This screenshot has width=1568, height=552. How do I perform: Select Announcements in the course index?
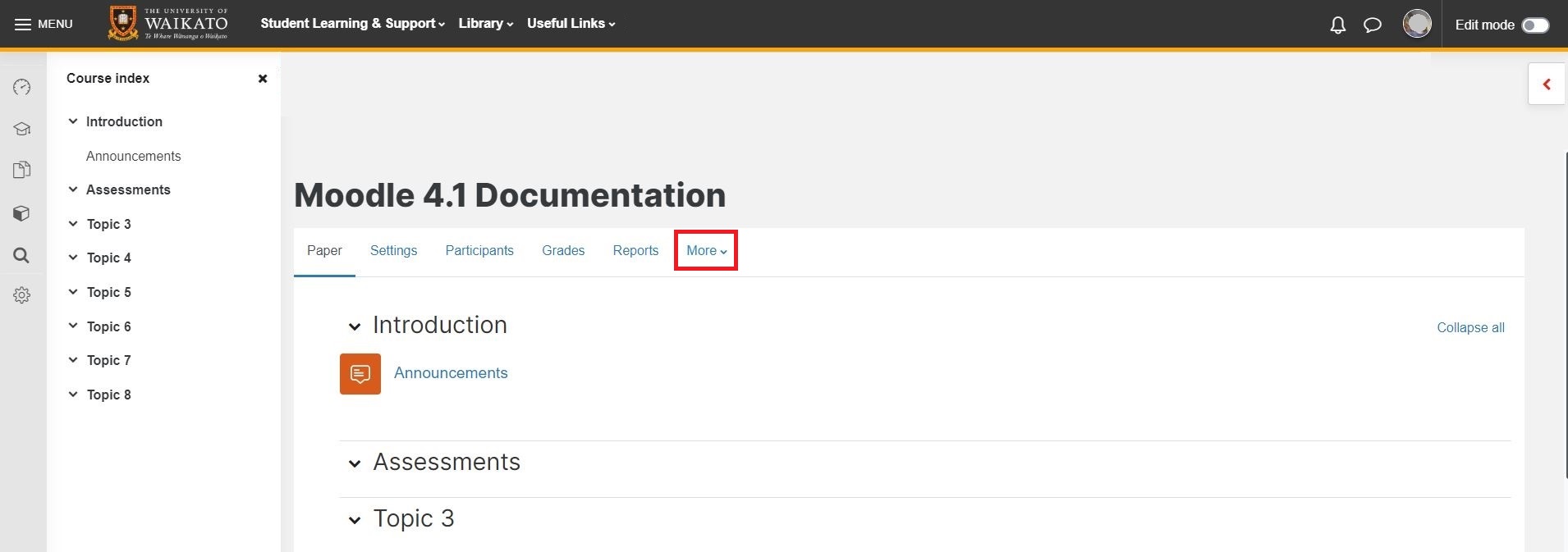[x=133, y=156]
